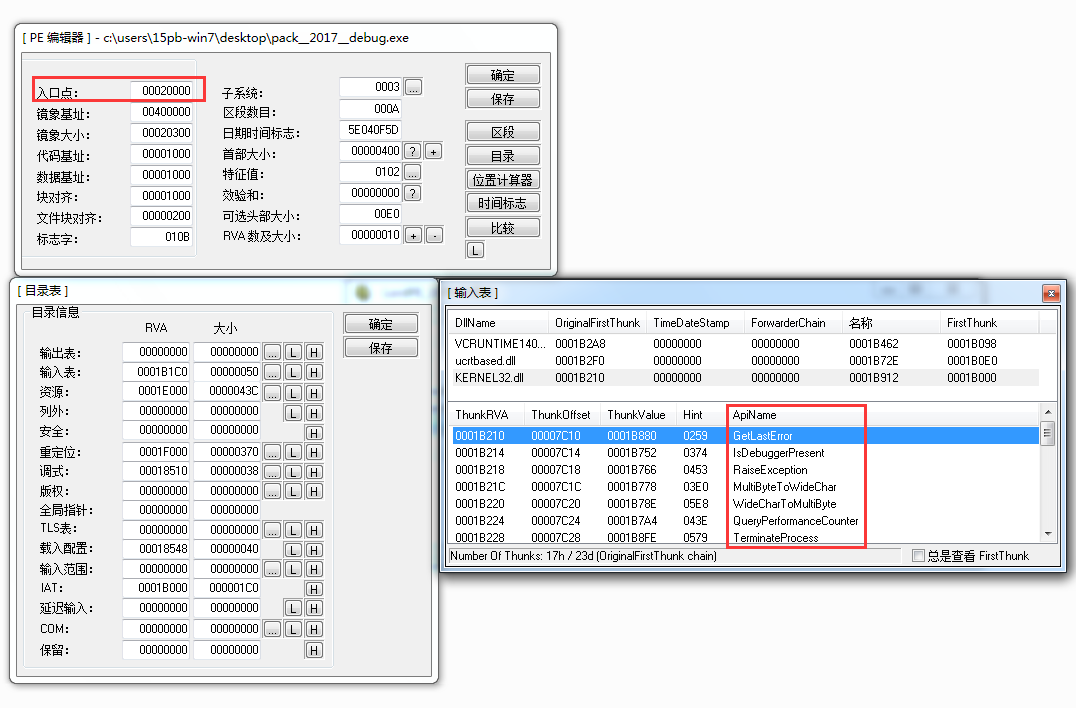This screenshot has height=708, width=1076.
Task: Click the thunk list scrollbar up arrow
Action: click(x=1047, y=412)
